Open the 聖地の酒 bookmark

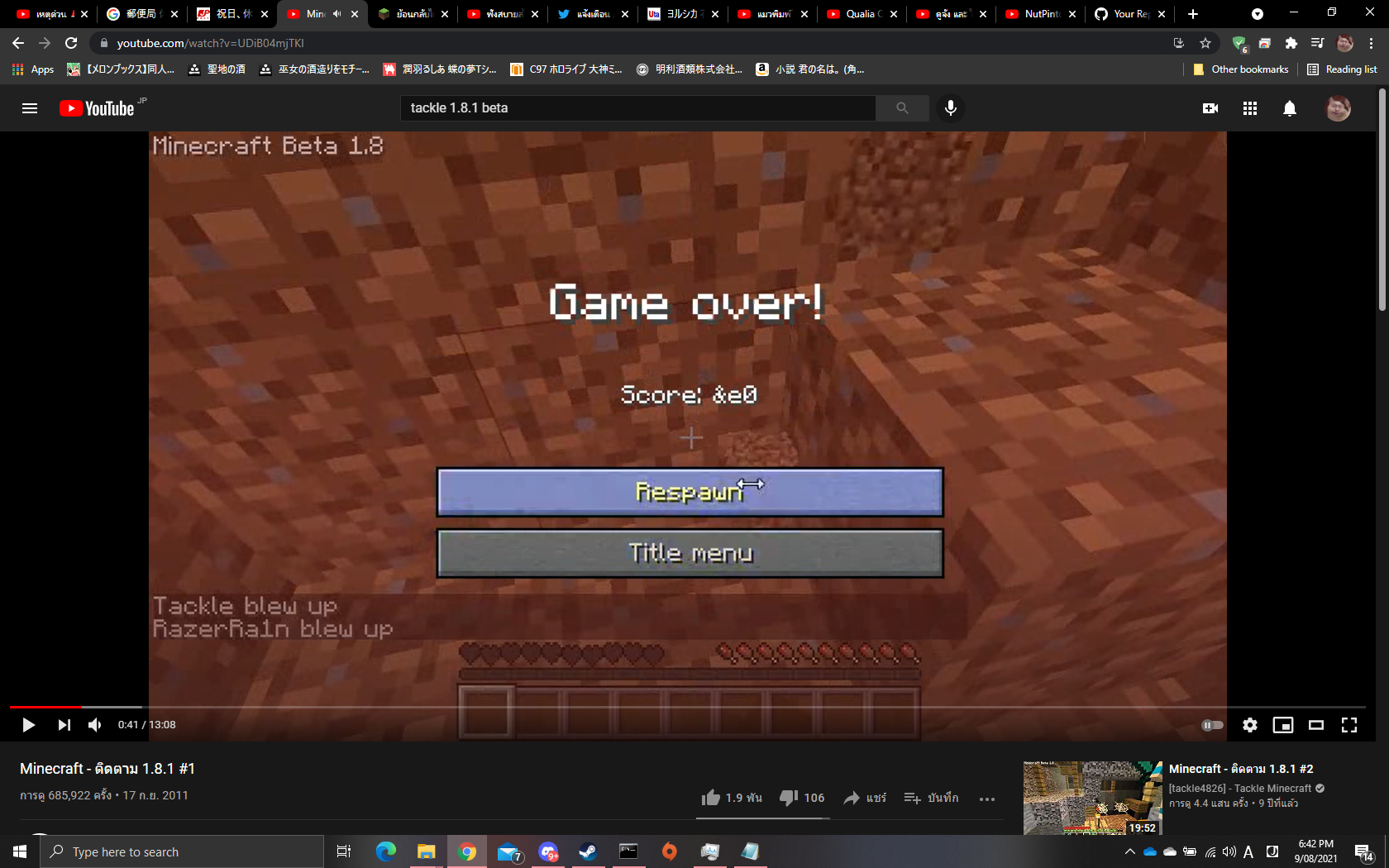(217, 69)
